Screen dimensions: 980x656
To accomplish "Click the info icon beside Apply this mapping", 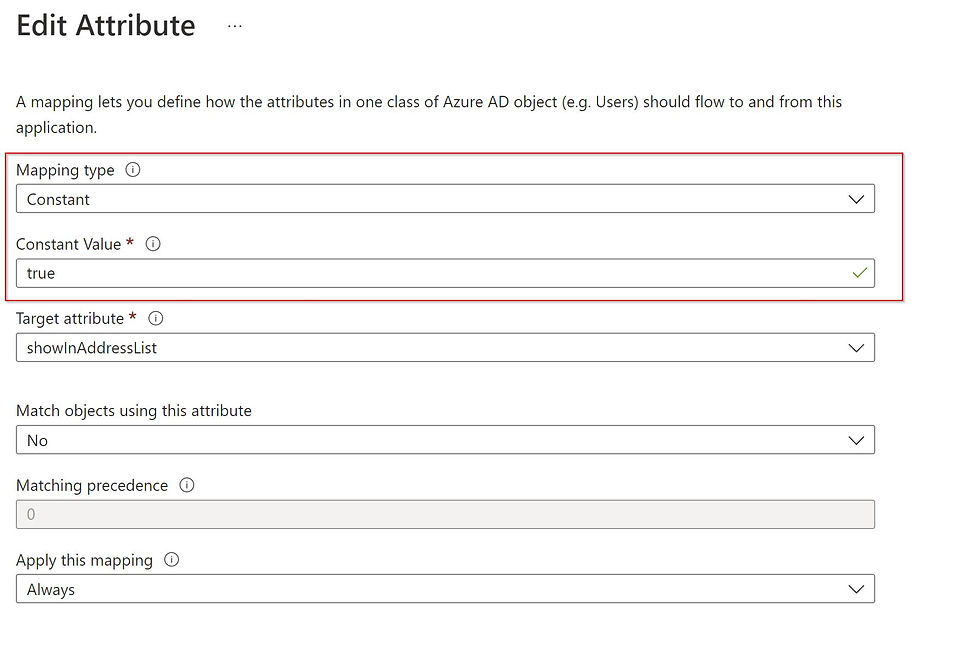I will [x=171, y=560].
